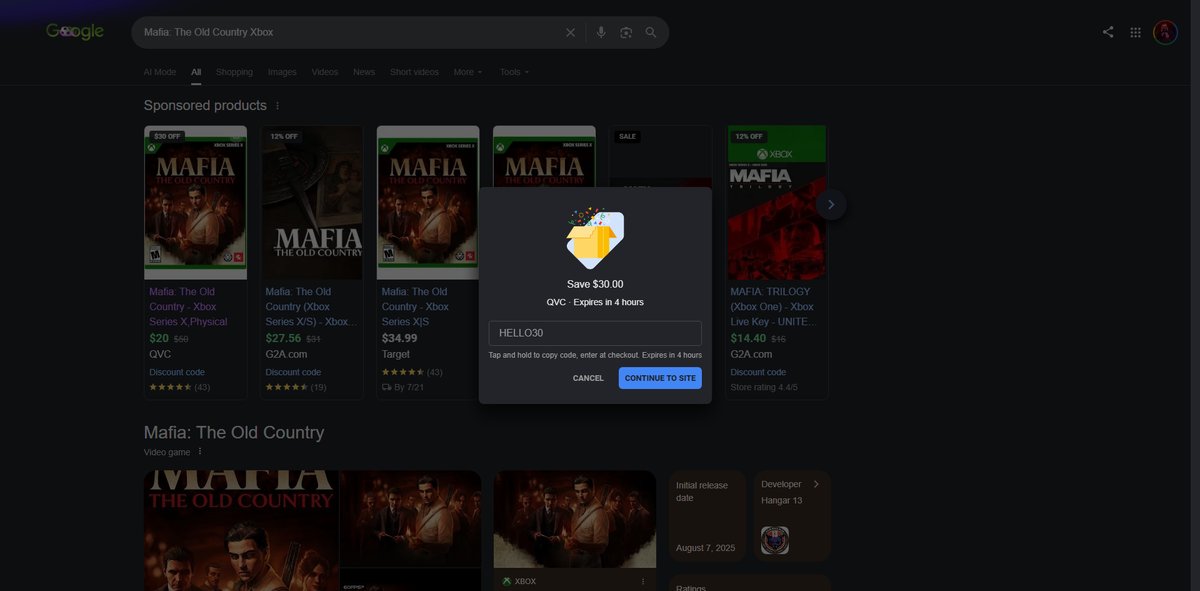
Task: Click Discount code under Mafia Trilogy listing
Action: 758,372
